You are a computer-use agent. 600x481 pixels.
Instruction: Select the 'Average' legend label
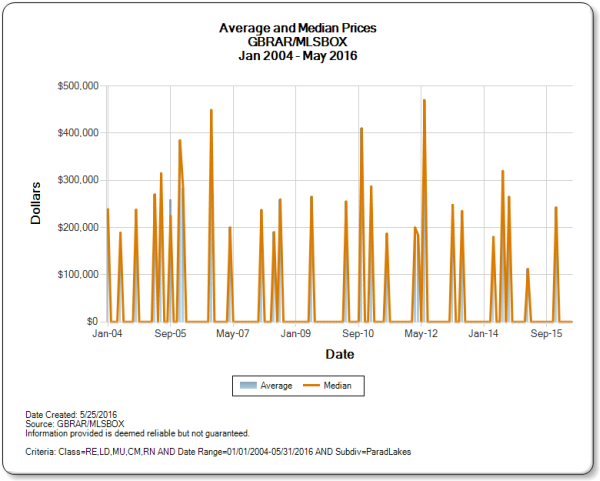pos(276,386)
